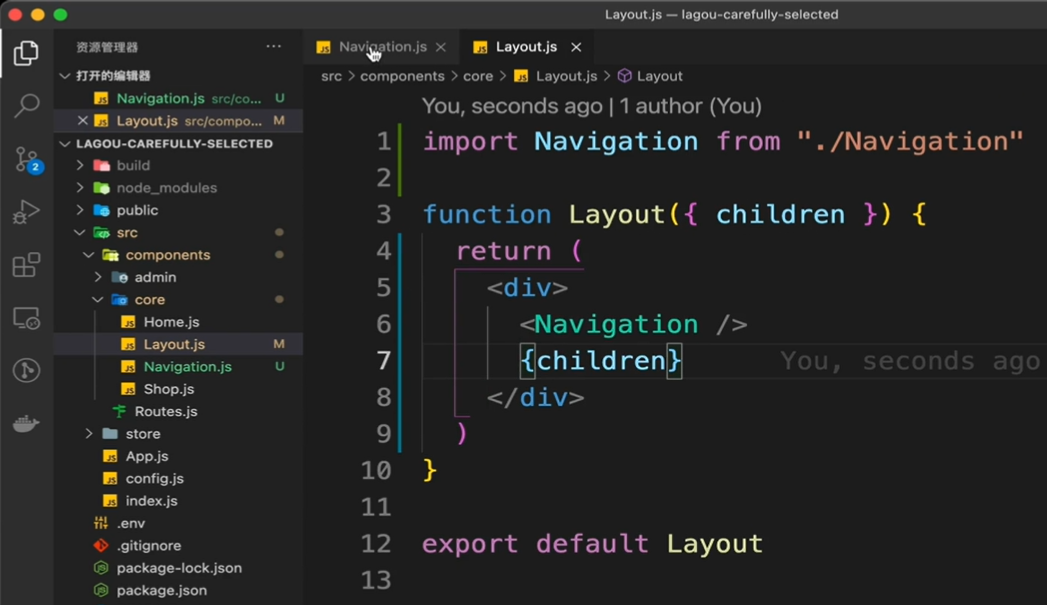Open Source Control view with badge 2
The height and width of the screenshot is (605, 1047).
(27, 160)
